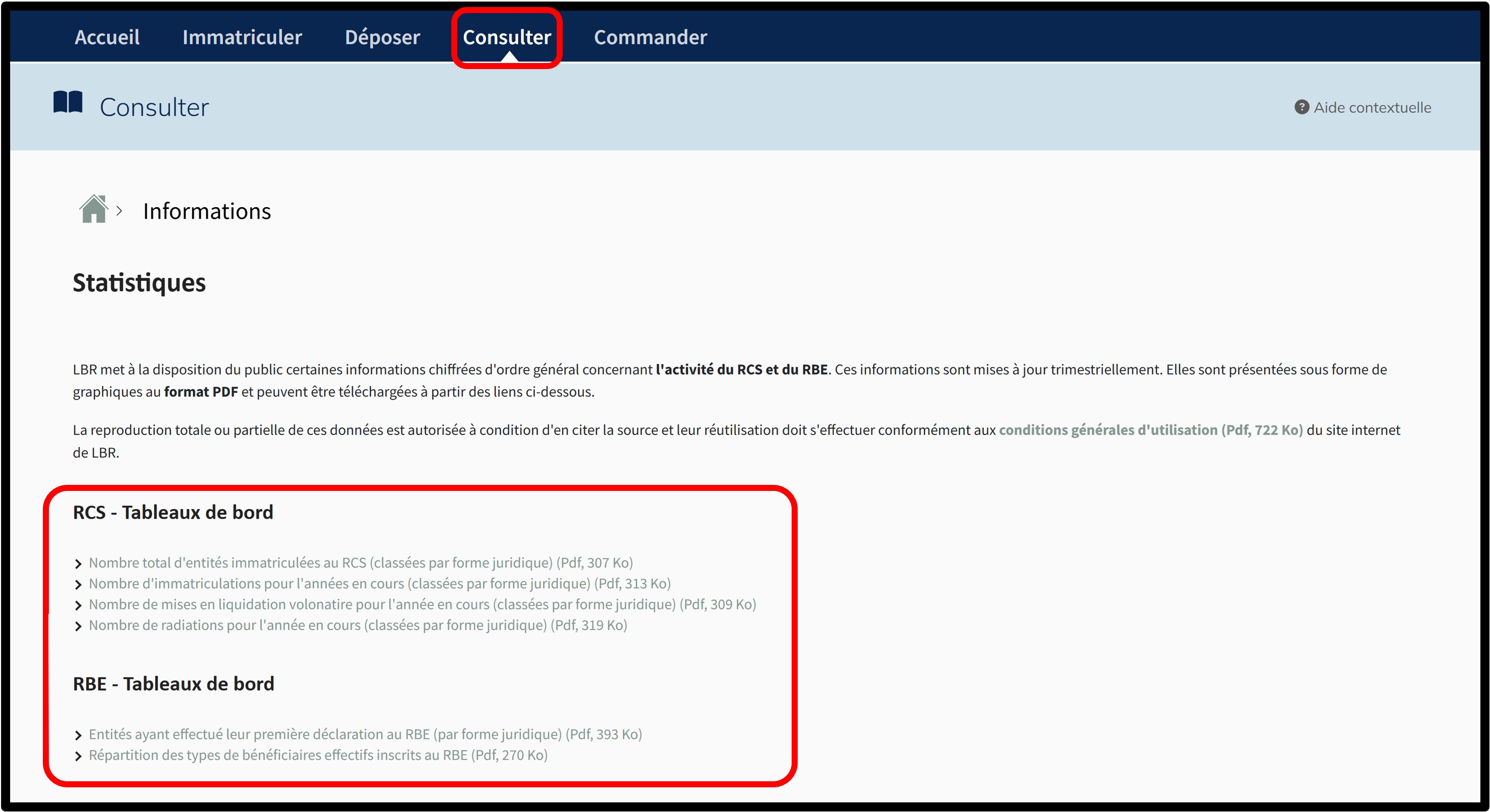The width and height of the screenshot is (1490, 812).
Task: Click chevron beside RBE first declaration link
Action: [78, 736]
